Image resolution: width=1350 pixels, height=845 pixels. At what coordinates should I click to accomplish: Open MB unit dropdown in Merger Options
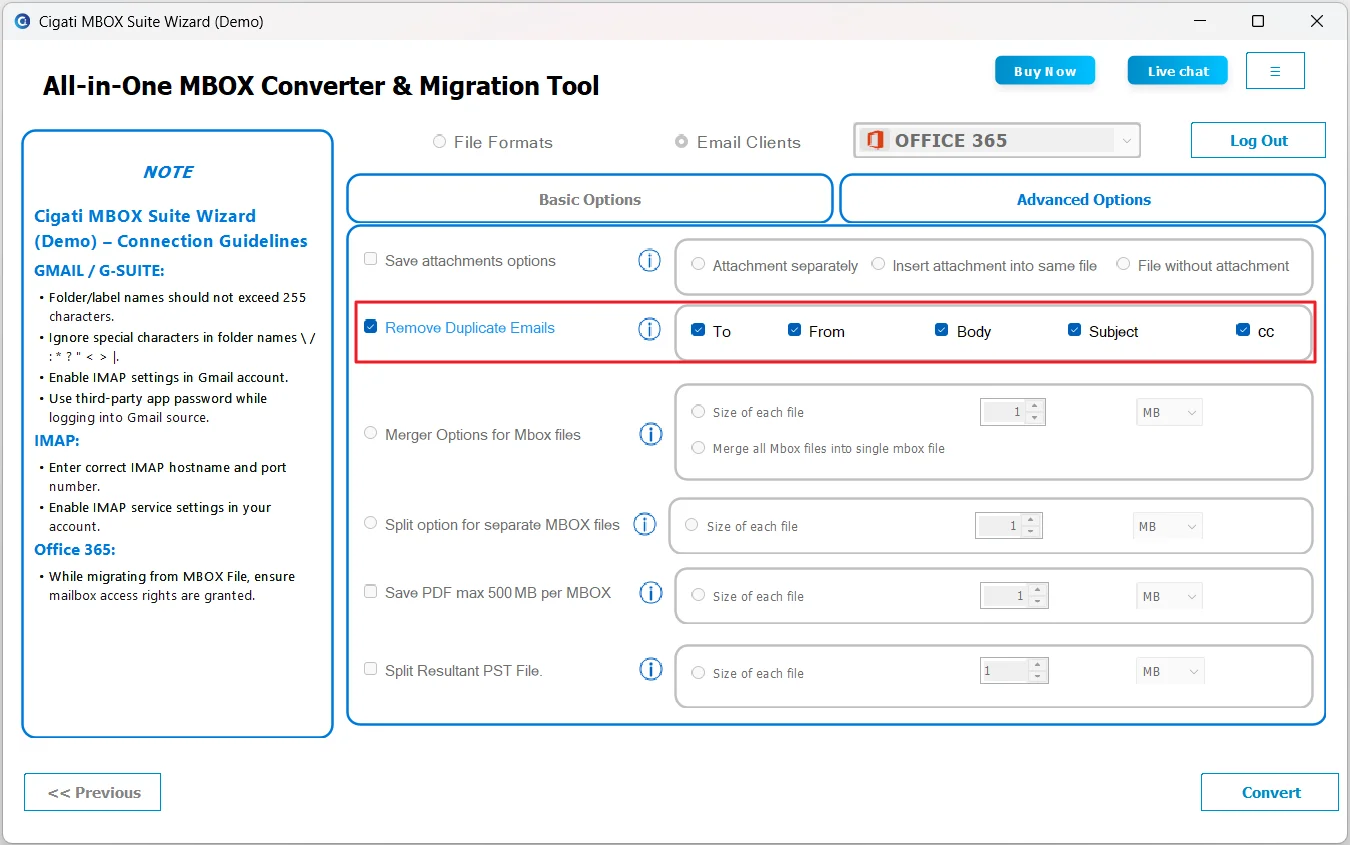[x=1169, y=412]
